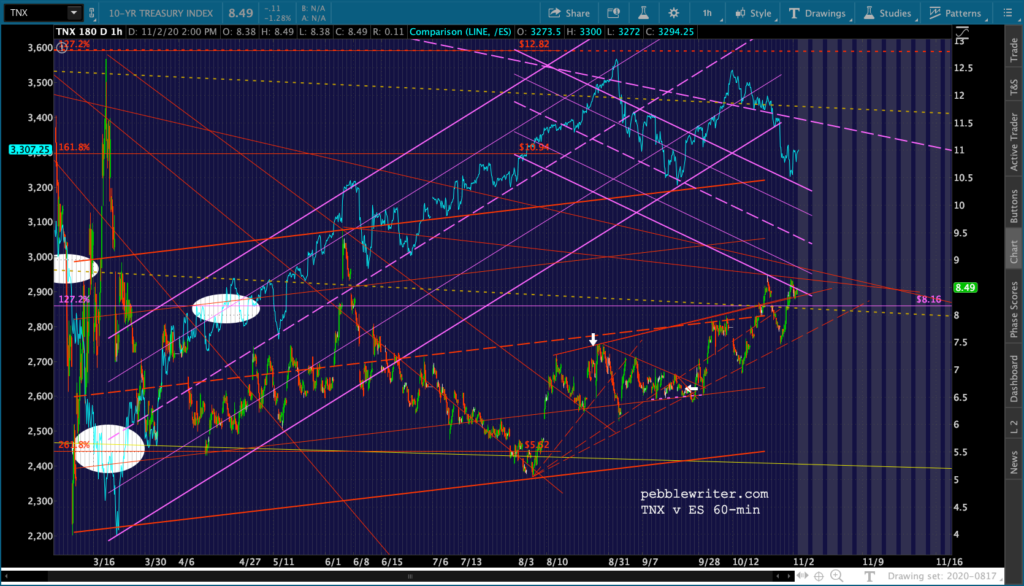Open the Active Trader side tab
The image size is (1024, 586).
click(x=1014, y=142)
